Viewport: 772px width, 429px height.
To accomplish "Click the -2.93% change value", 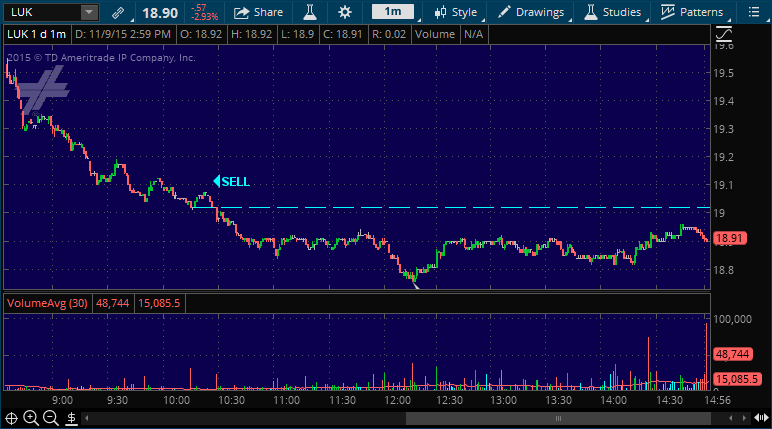I will pyautogui.click(x=204, y=16).
